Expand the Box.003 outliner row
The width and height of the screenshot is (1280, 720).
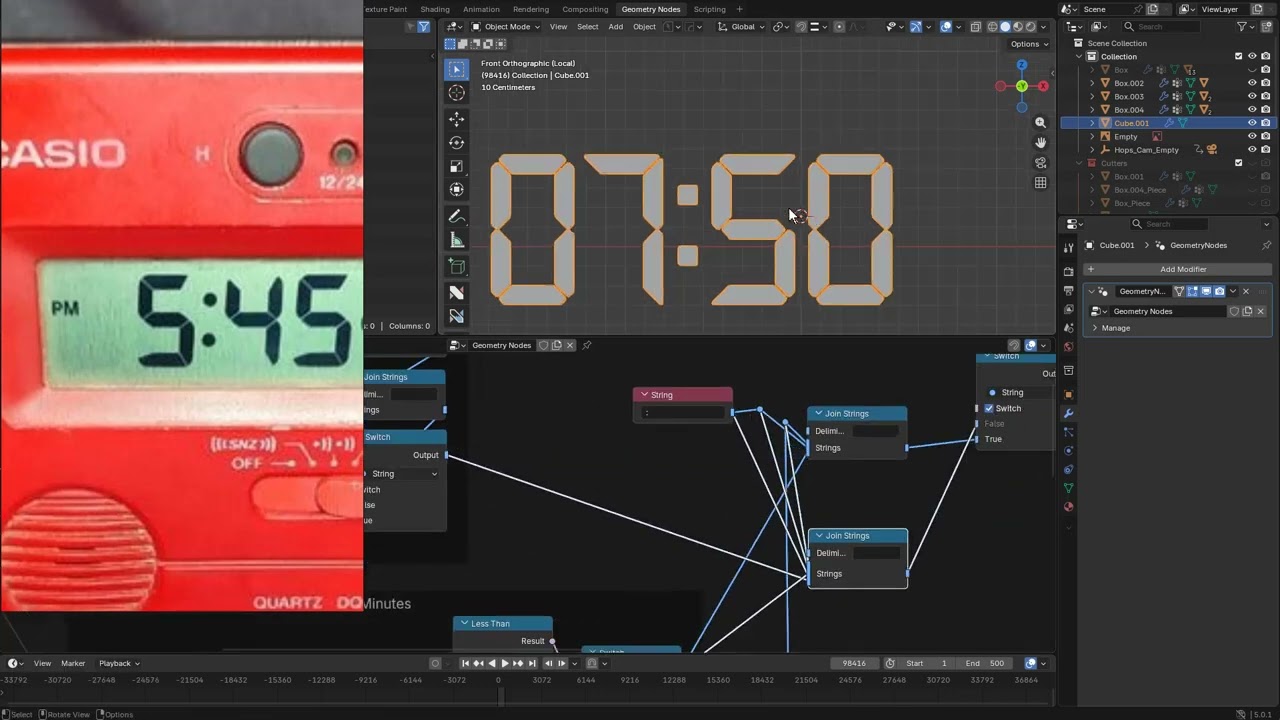tap(1092, 96)
